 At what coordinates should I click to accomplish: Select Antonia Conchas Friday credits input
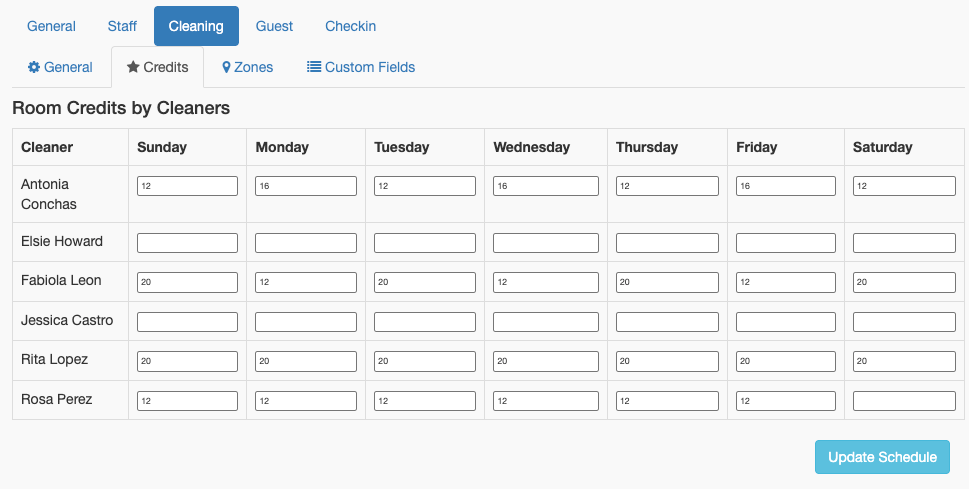point(785,186)
